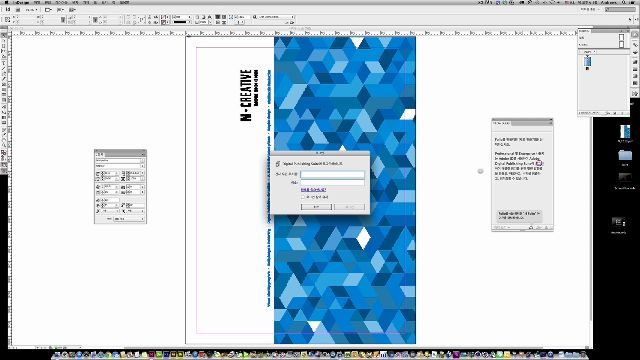Click the create new page icon in Pages panel
The width and height of the screenshot is (640, 360).
(x=615, y=113)
